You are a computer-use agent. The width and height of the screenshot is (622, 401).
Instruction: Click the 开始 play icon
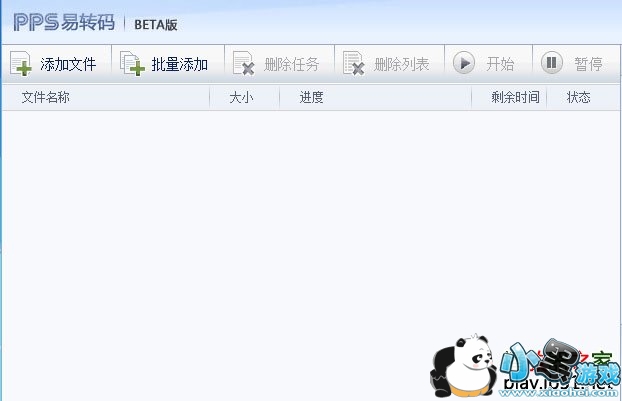(464, 63)
